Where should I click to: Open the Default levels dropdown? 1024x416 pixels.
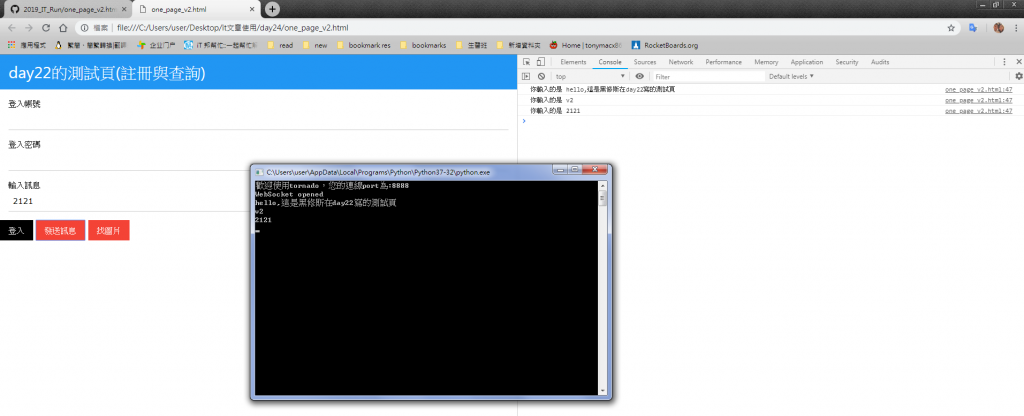[x=791, y=76]
